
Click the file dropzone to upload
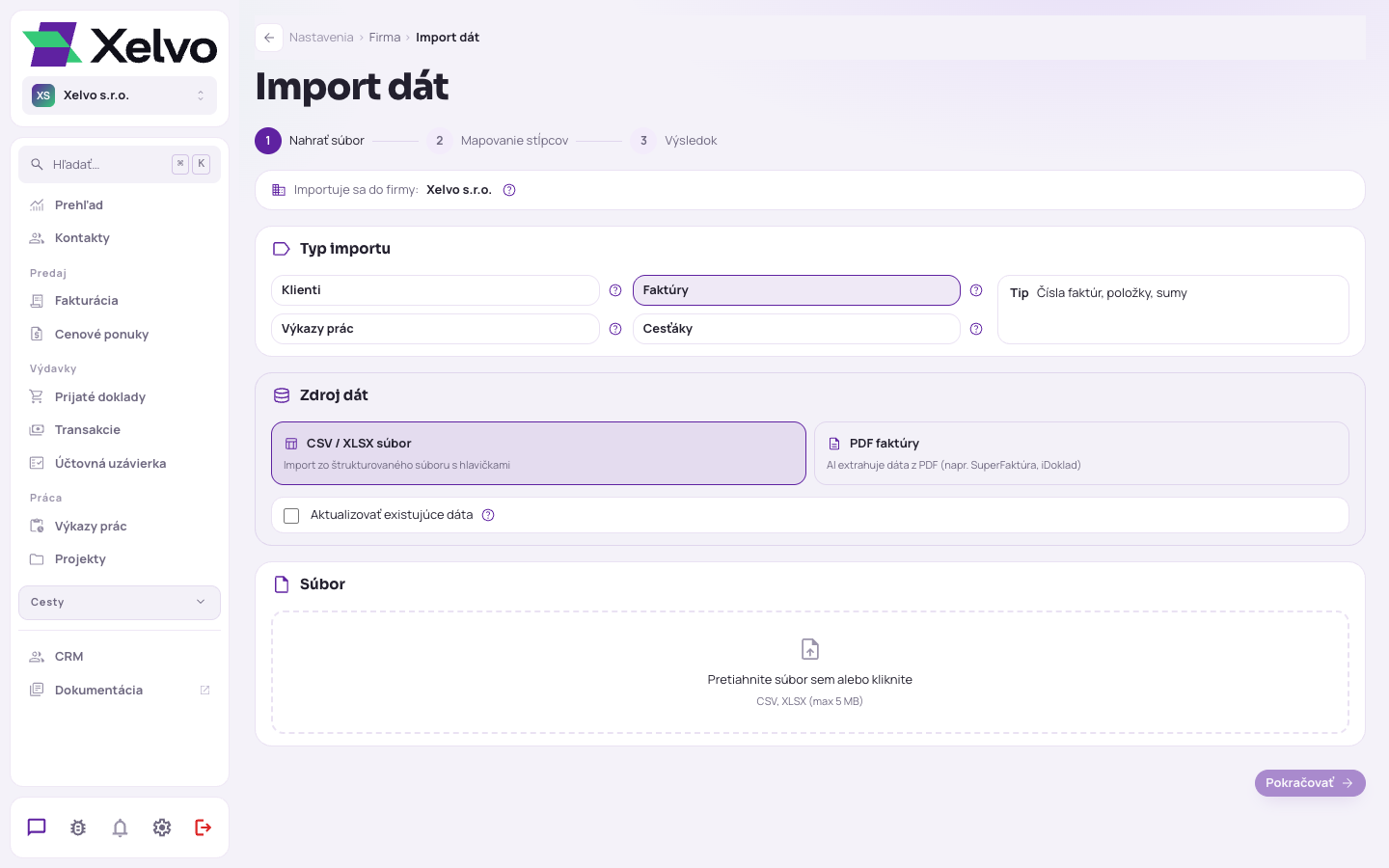click(x=810, y=672)
